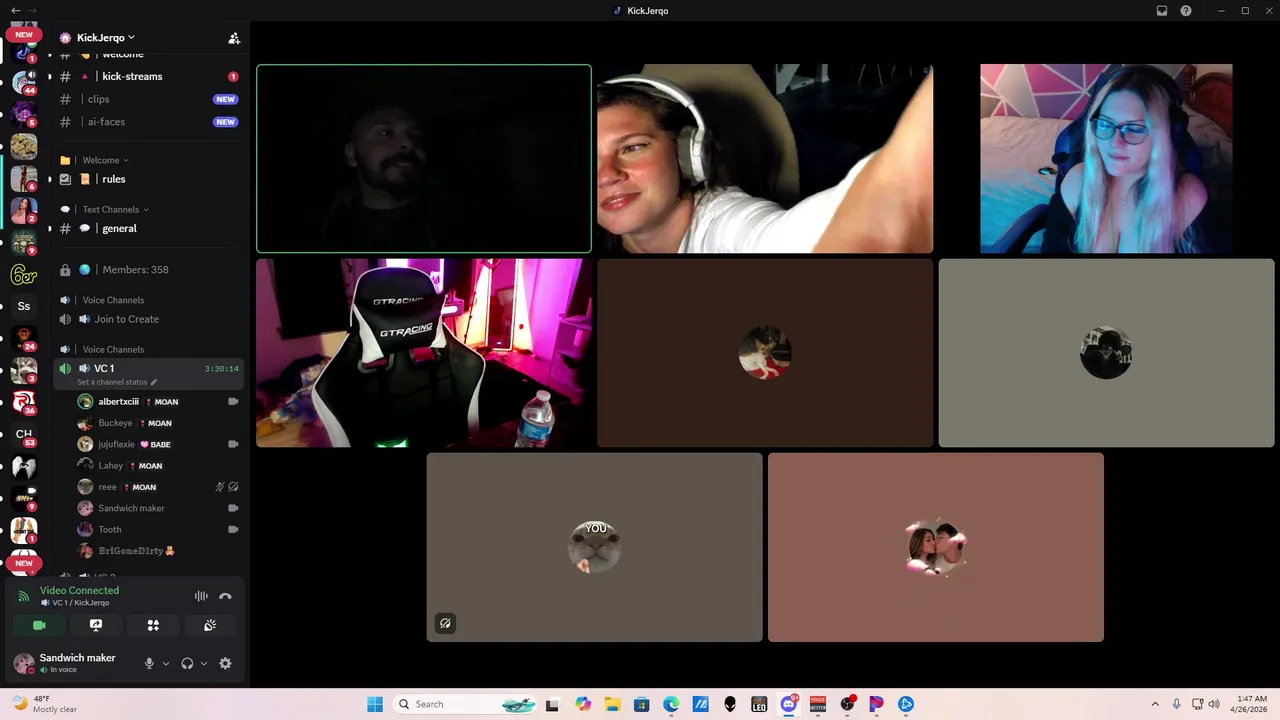Start an activity from the voice panel
The width and height of the screenshot is (1280, 720).
tap(153, 625)
